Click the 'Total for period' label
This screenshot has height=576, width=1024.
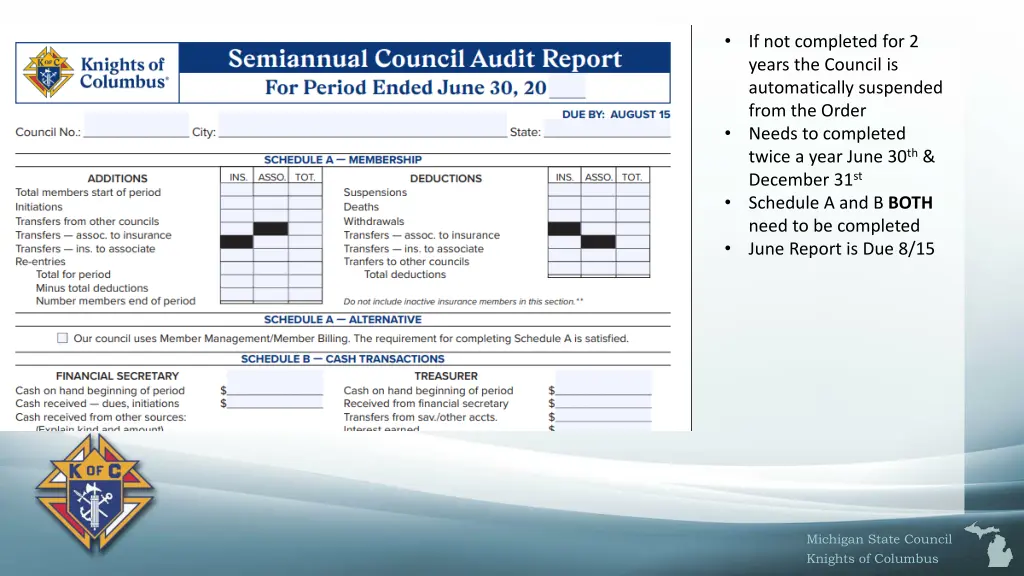click(x=73, y=274)
